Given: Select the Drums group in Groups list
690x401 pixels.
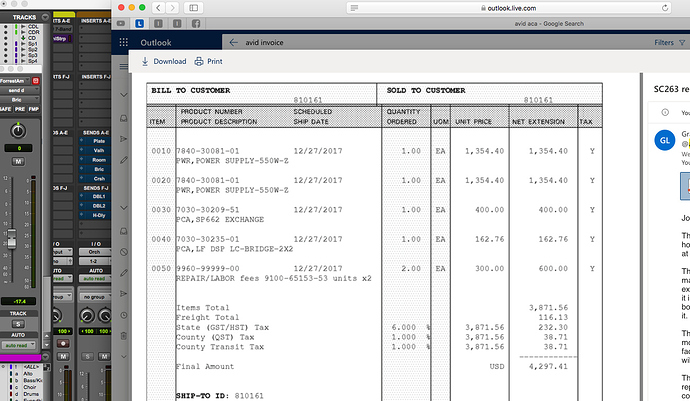Looking at the screenshot, I should pyautogui.click(x=31, y=394).
